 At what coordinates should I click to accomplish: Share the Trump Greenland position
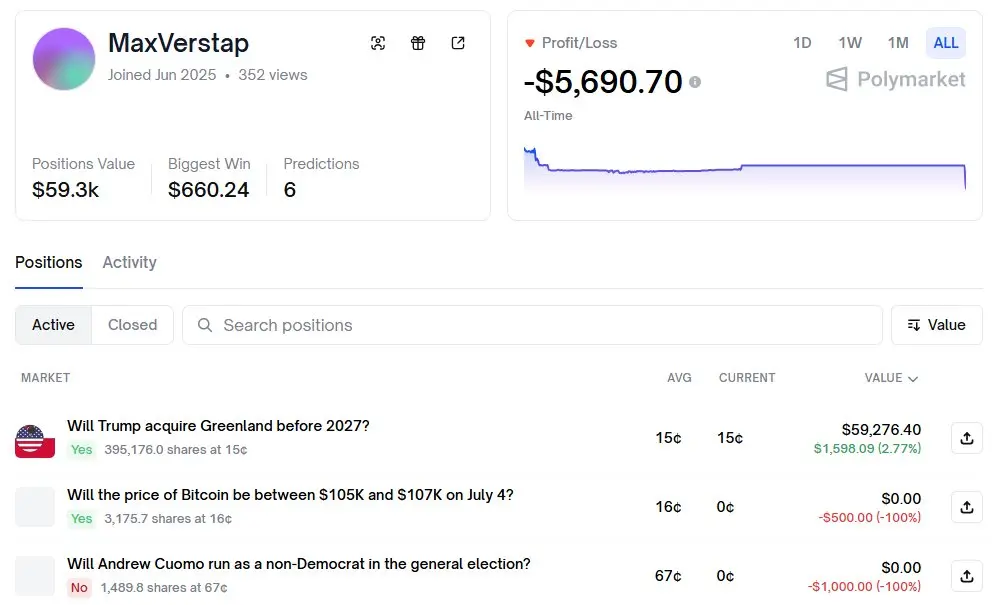click(966, 438)
